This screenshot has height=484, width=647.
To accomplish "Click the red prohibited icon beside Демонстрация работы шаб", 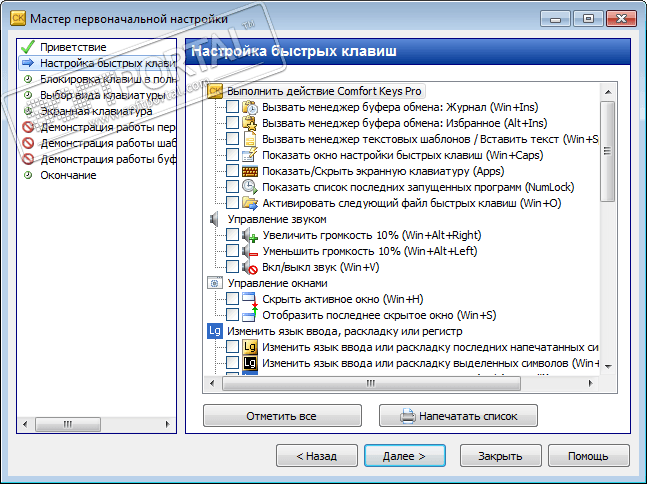I will tap(28, 143).
